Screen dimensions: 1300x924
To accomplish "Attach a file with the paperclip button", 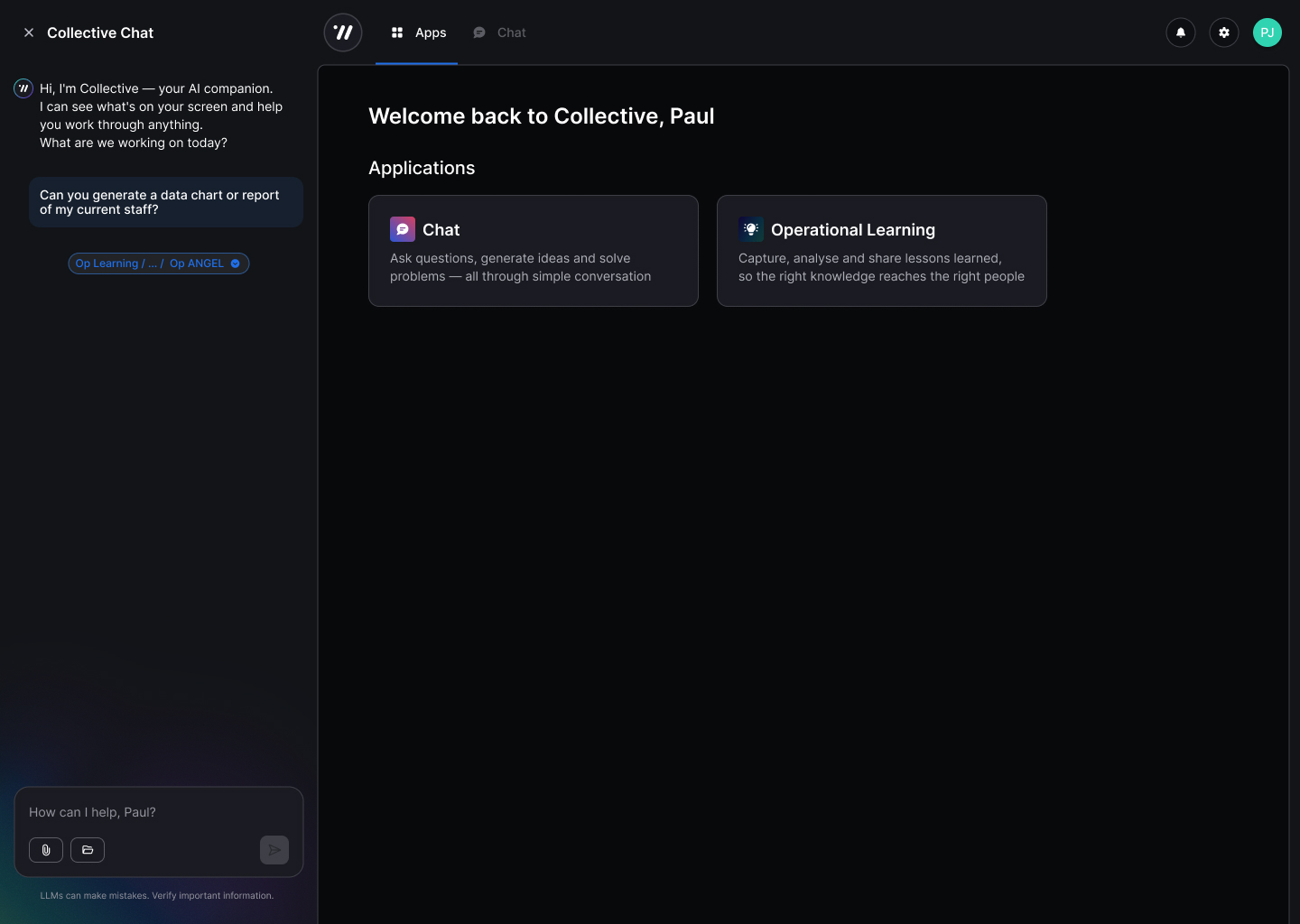I will coord(46,850).
